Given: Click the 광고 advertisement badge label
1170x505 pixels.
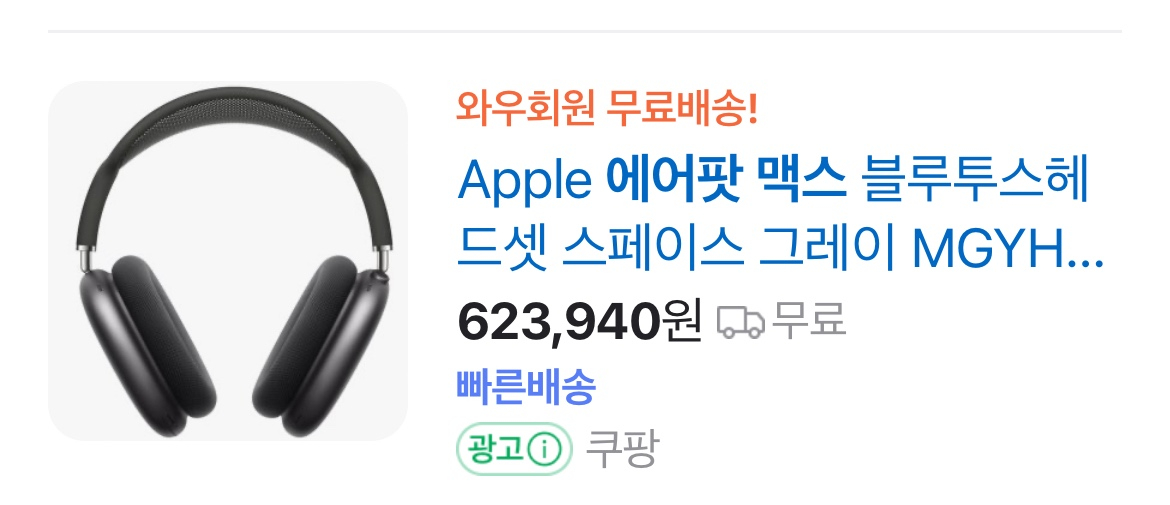Looking at the screenshot, I should click(514, 450).
